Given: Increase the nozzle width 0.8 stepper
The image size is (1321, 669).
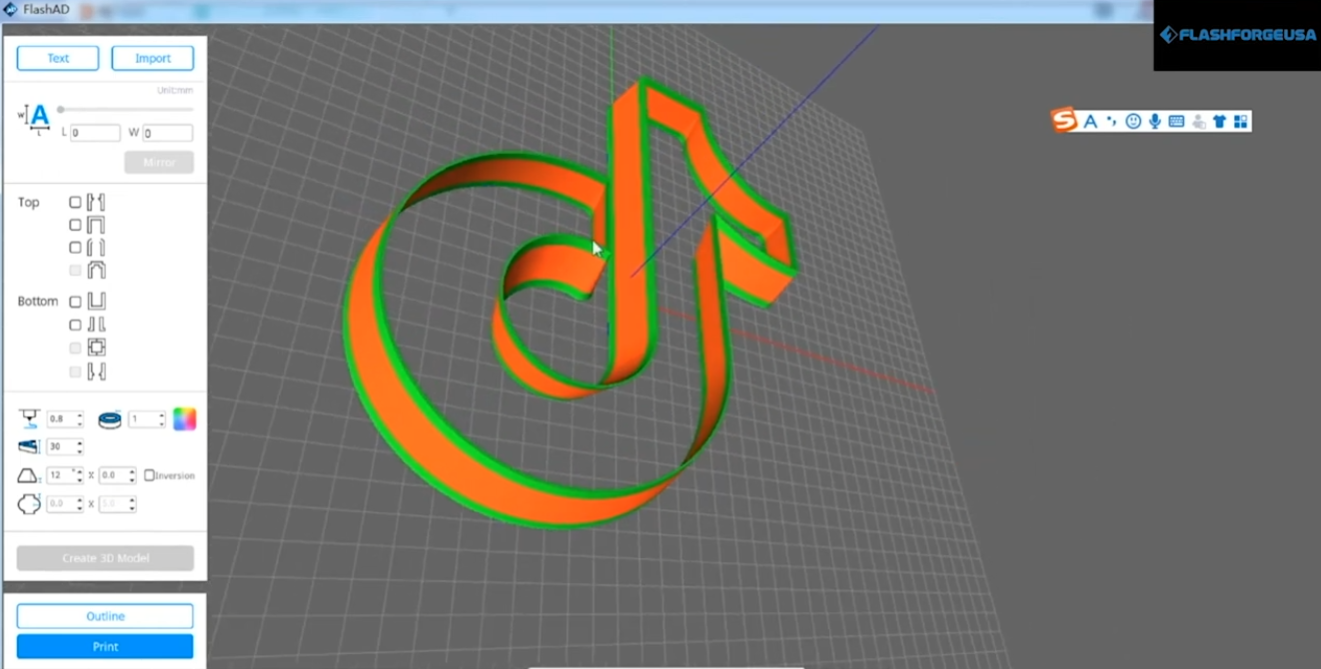Looking at the screenshot, I should [80, 415].
